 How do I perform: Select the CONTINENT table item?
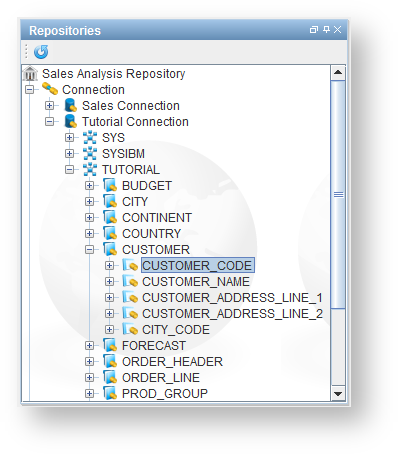click(157, 218)
